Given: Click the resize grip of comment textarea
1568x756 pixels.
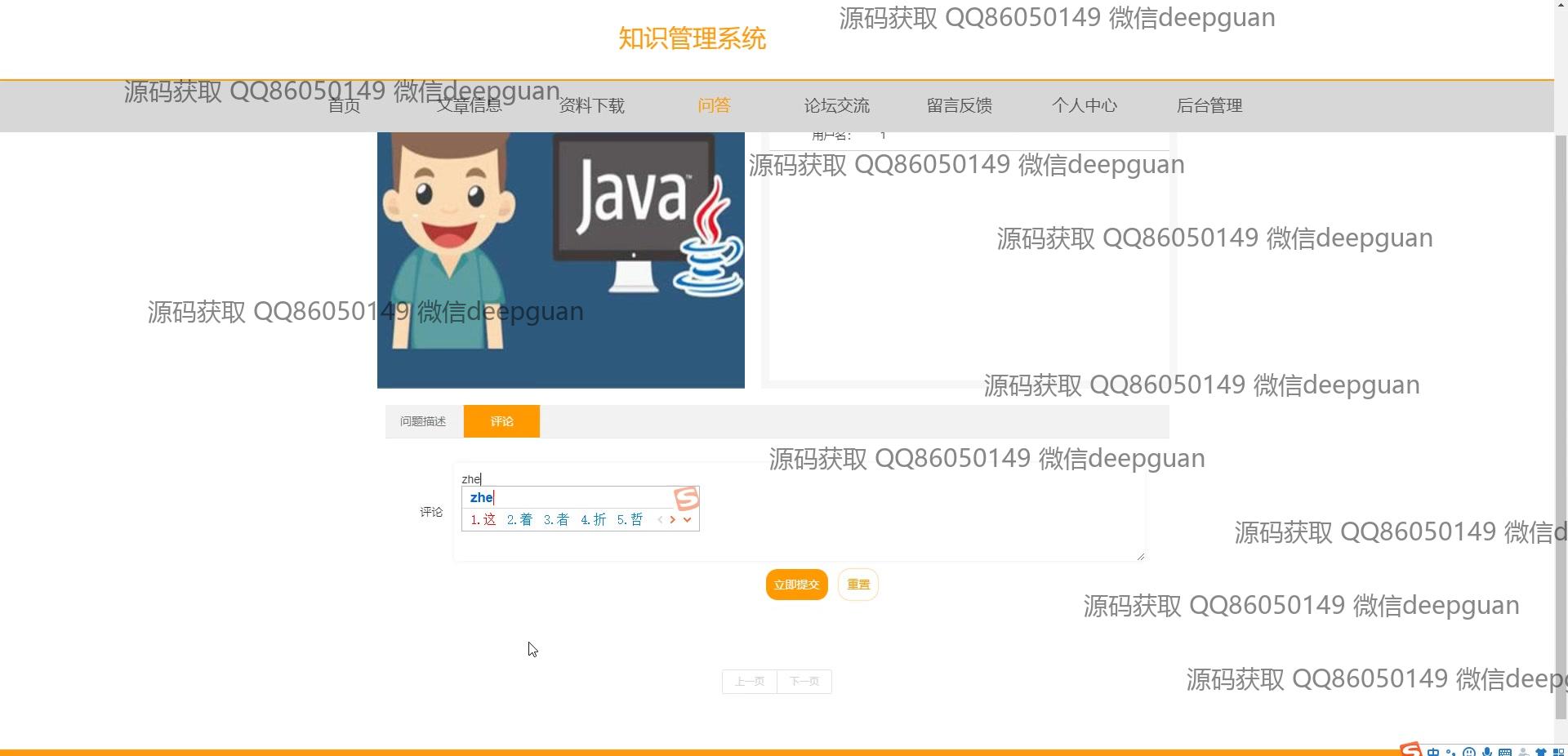Looking at the screenshot, I should pyautogui.click(x=1141, y=556).
